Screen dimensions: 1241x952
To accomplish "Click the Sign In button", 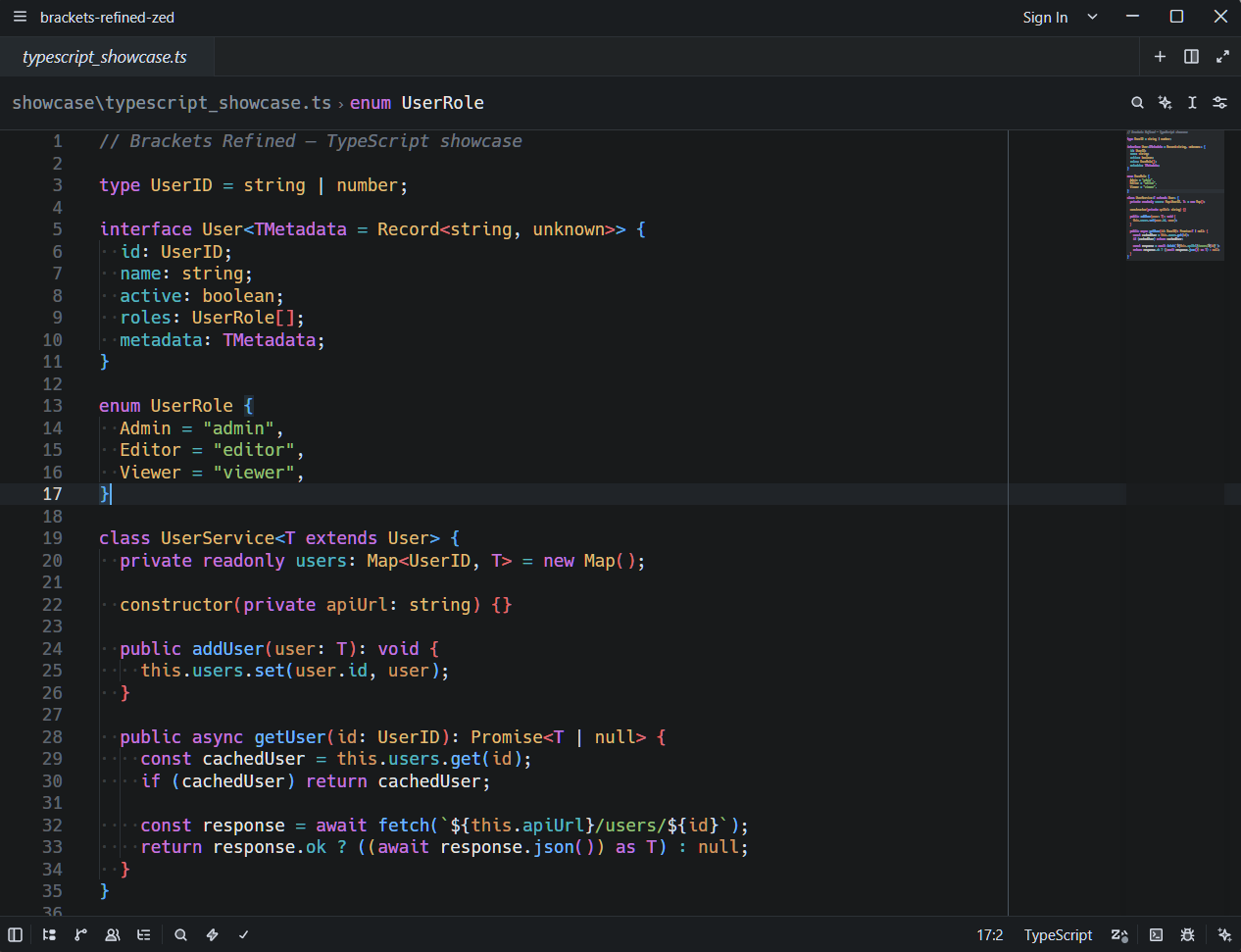I will [x=1045, y=17].
